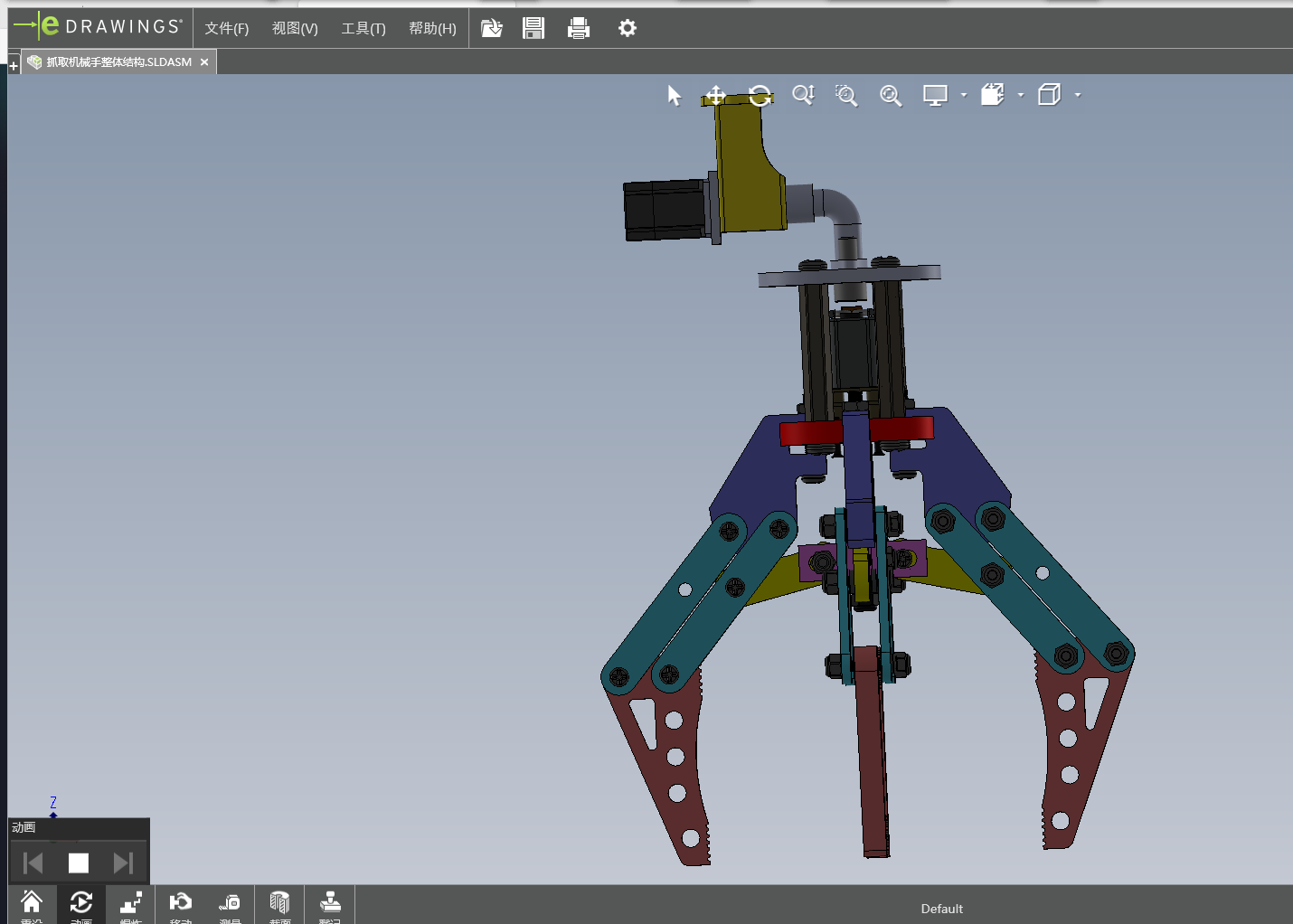The width and height of the screenshot is (1293, 924).
Task: Expand the display monitor dropdown arrow
Action: coord(964,95)
